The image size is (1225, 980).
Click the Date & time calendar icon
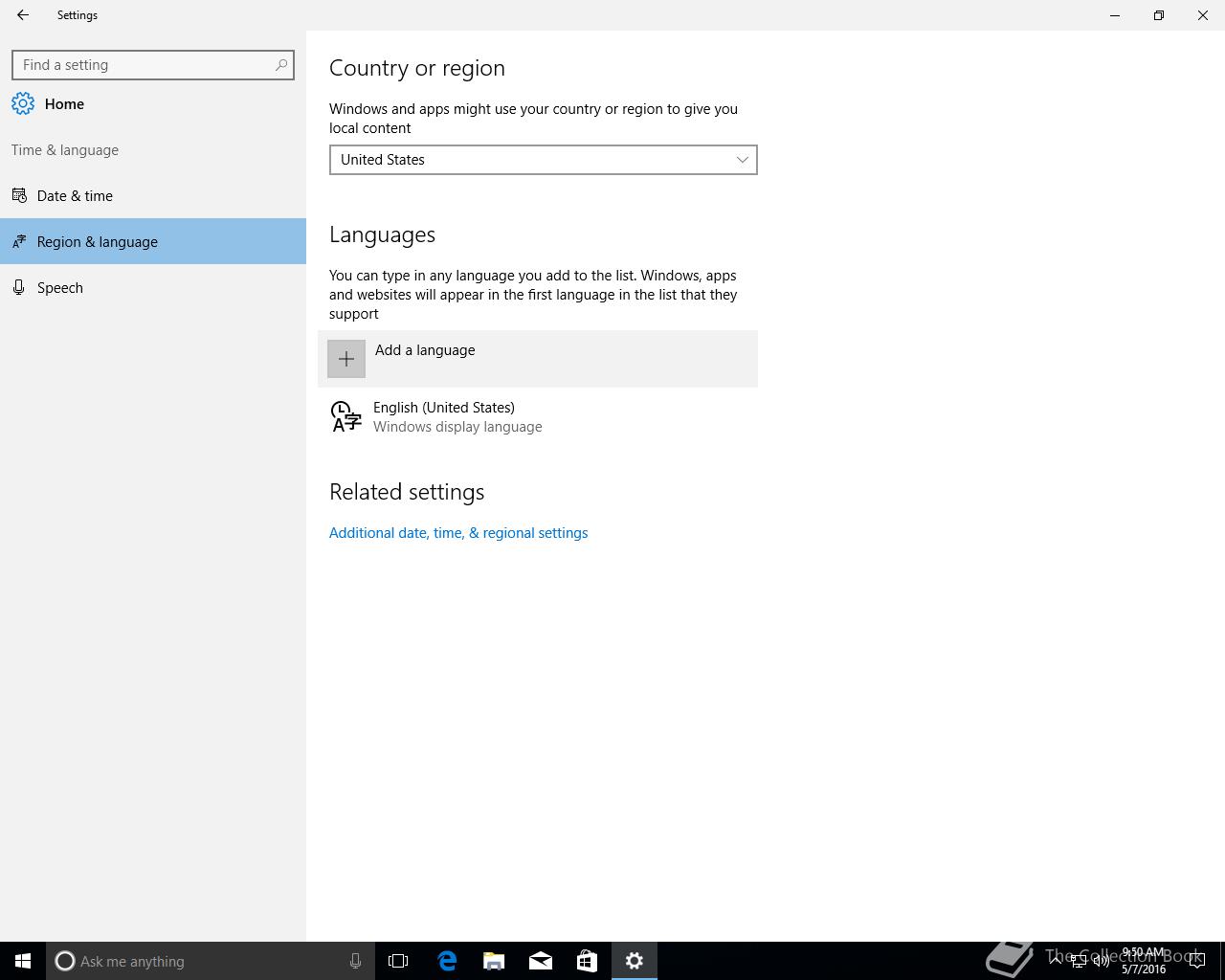18,195
